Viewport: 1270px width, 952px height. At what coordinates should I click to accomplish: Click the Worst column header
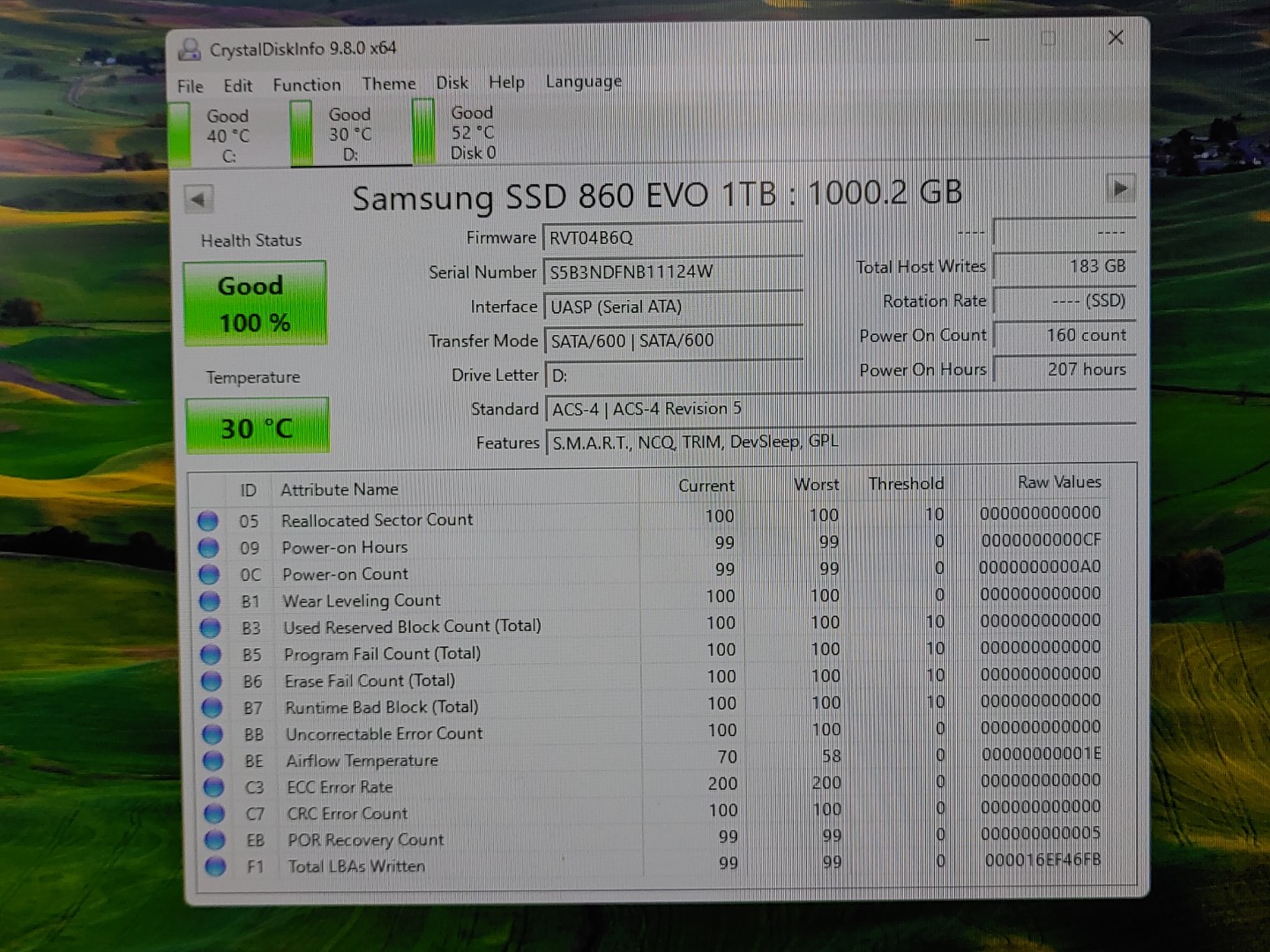(x=817, y=485)
